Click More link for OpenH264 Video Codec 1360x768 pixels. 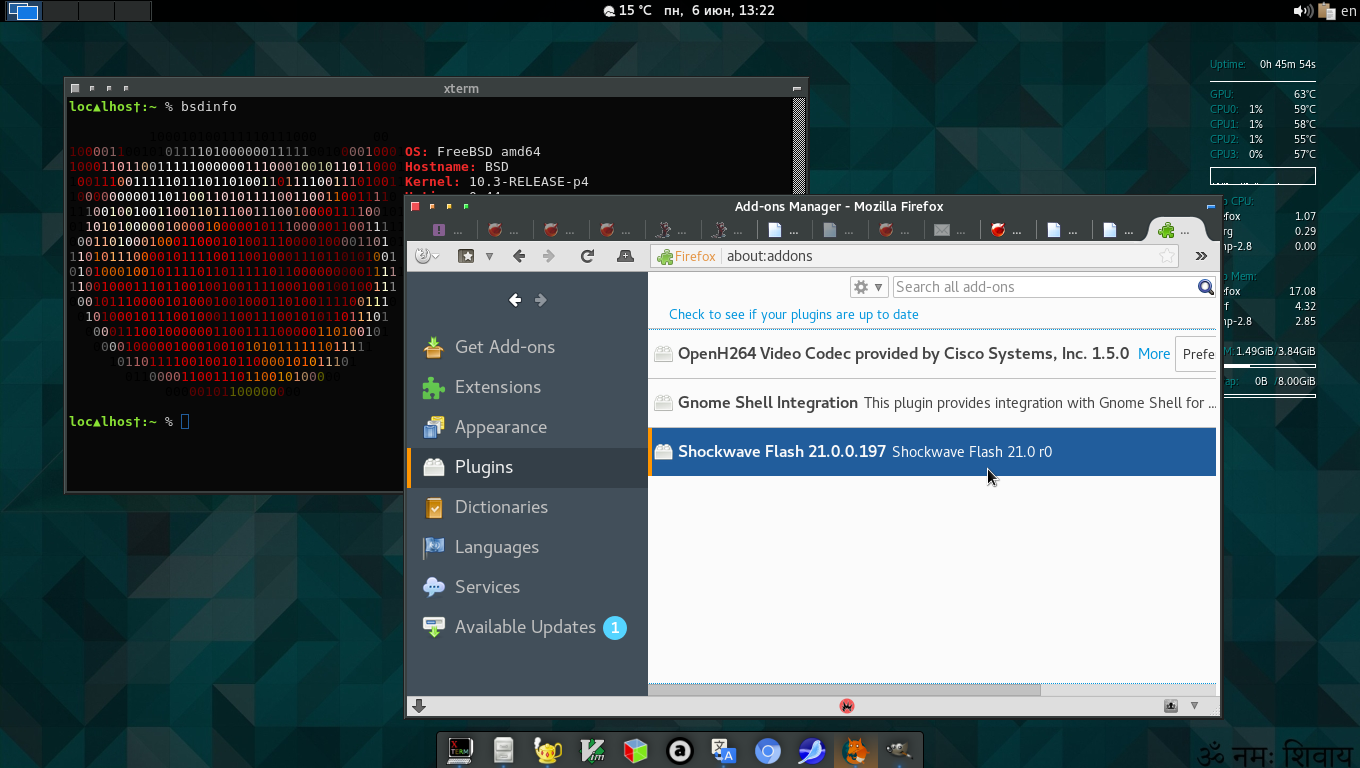coord(1153,353)
